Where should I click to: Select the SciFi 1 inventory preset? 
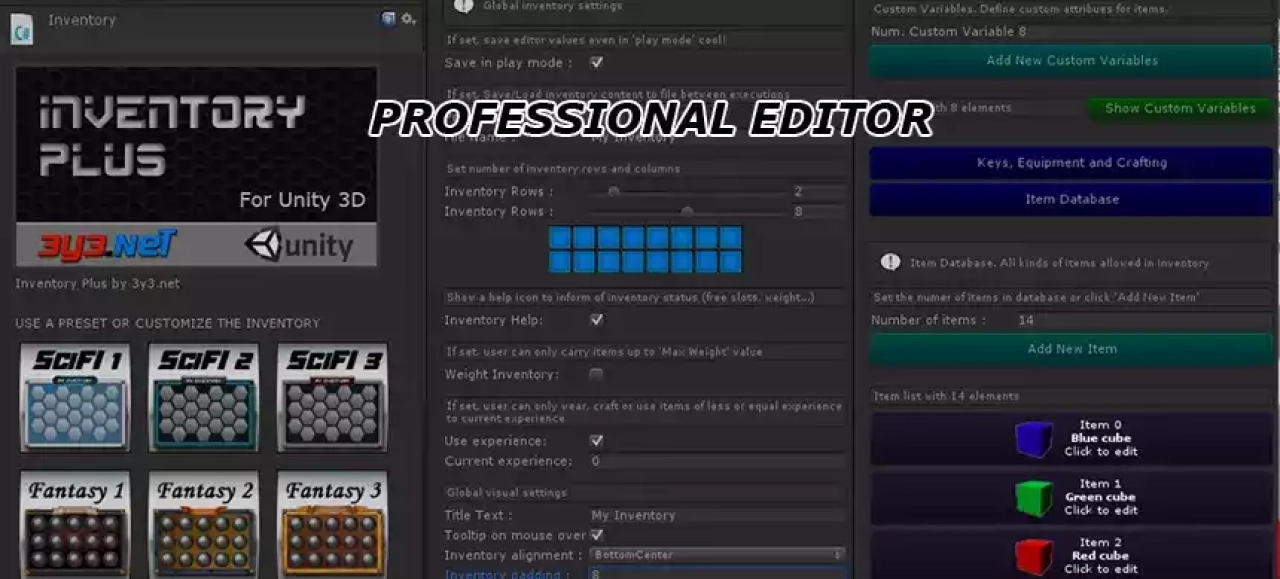[75, 397]
